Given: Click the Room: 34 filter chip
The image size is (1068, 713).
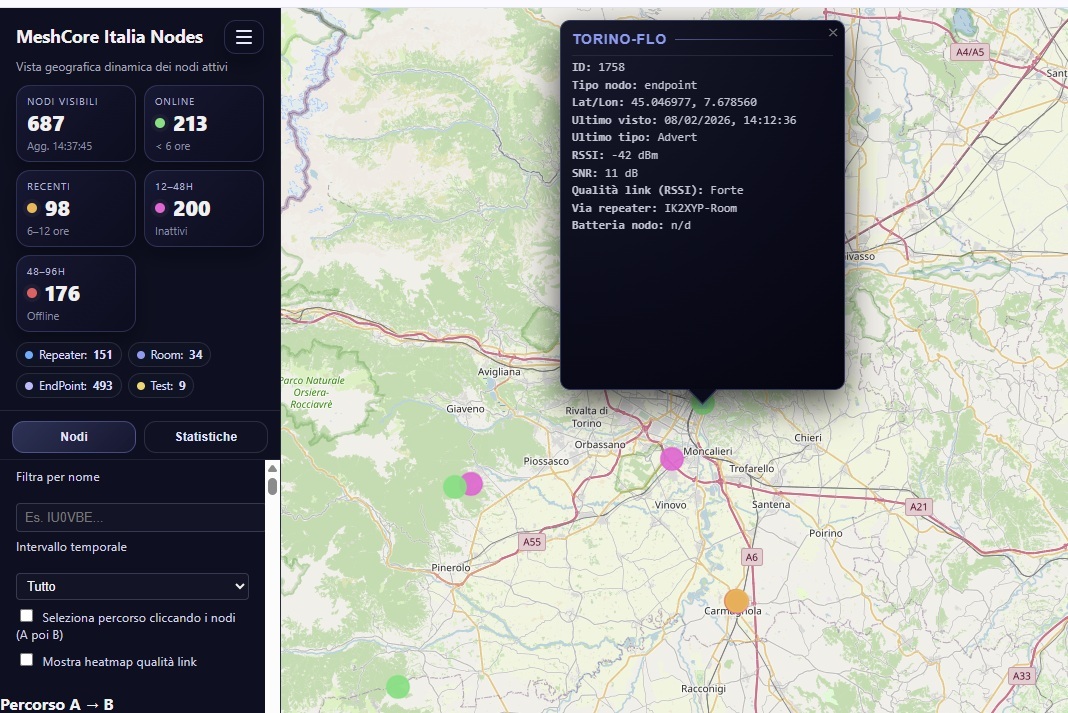Looking at the screenshot, I should tap(169, 355).
